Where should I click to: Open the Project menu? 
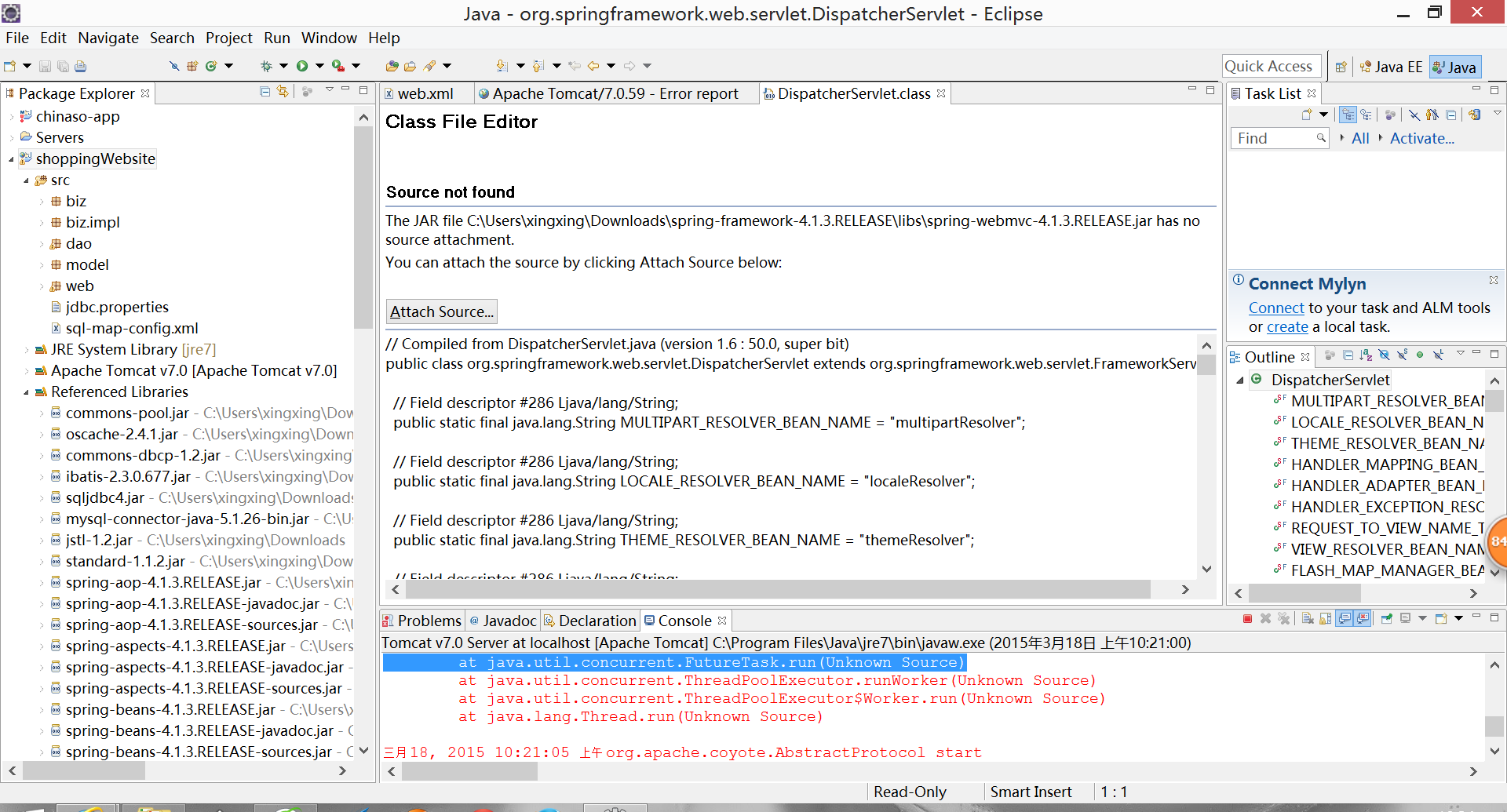[x=229, y=38]
